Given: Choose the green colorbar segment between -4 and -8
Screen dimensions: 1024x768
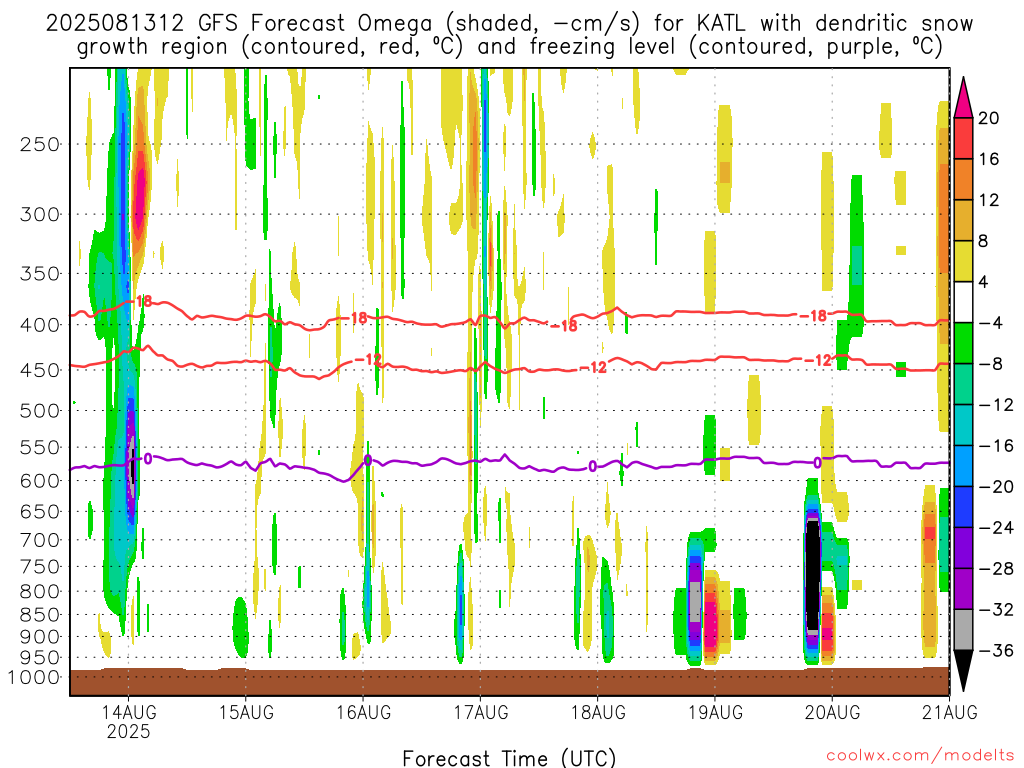Looking at the screenshot, I should coord(963,344).
